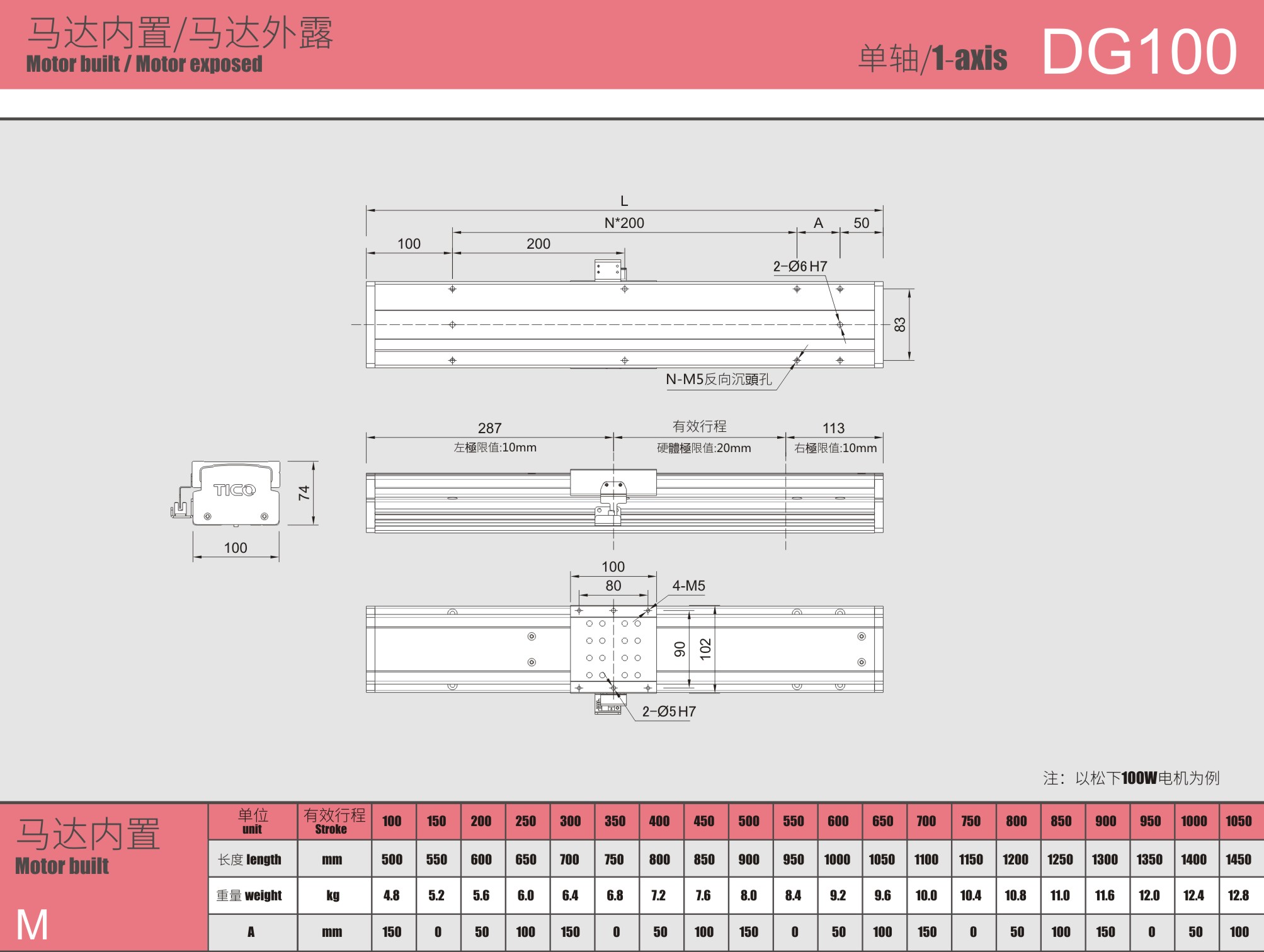Select the '2-Ø6 H7' hole callout

pos(800,266)
